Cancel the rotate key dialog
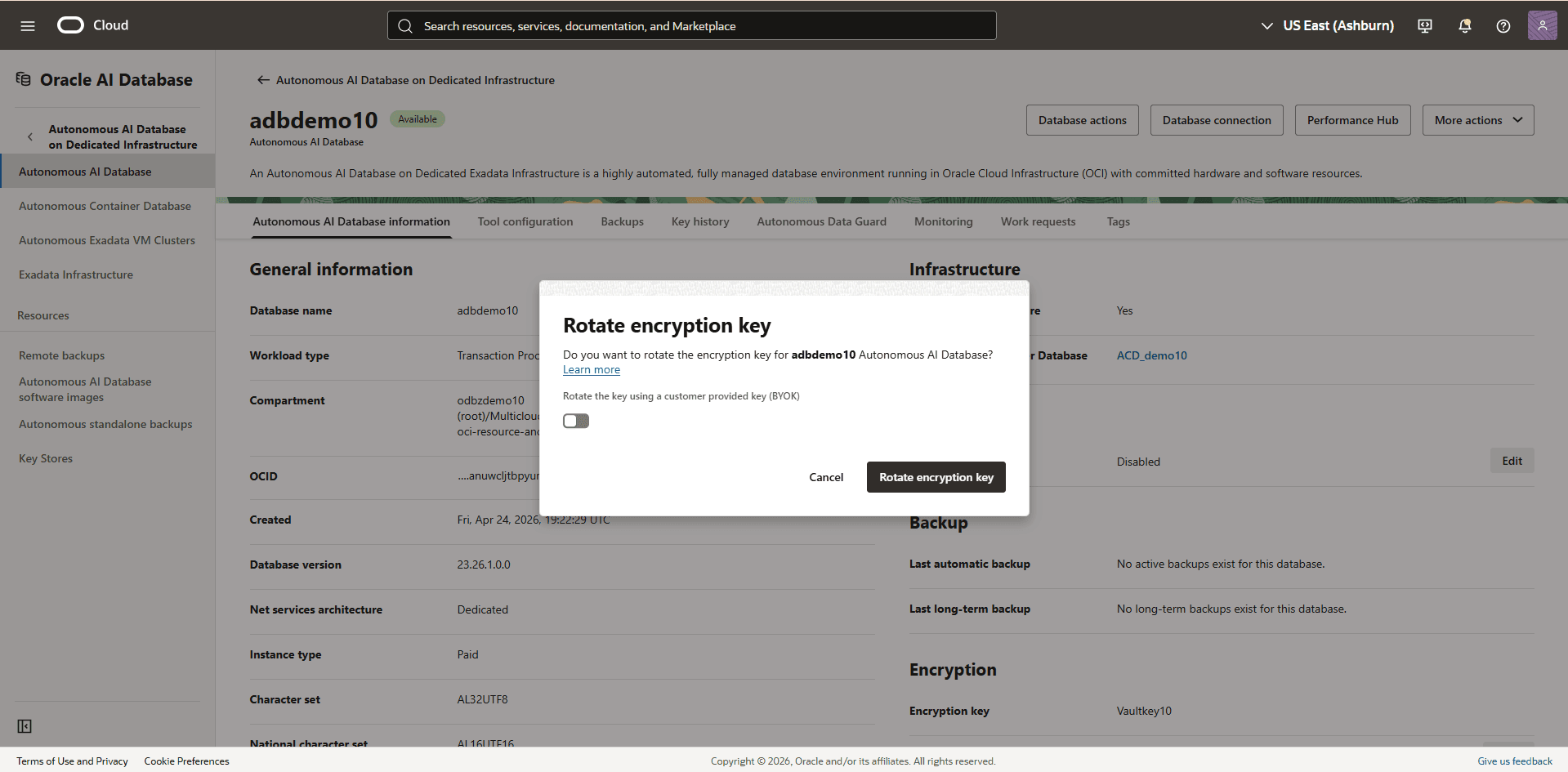This screenshot has width=1568, height=772. coord(826,477)
